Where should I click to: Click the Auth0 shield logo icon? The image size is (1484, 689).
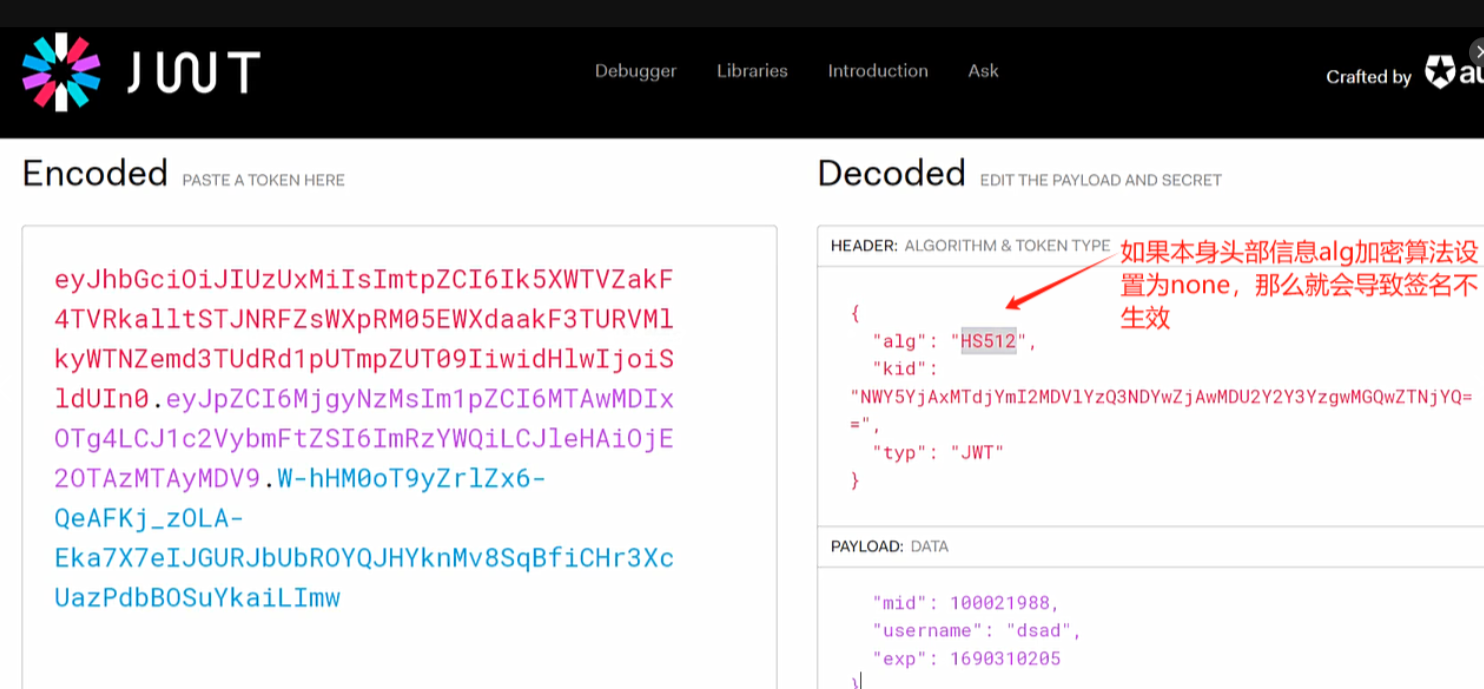click(1441, 73)
